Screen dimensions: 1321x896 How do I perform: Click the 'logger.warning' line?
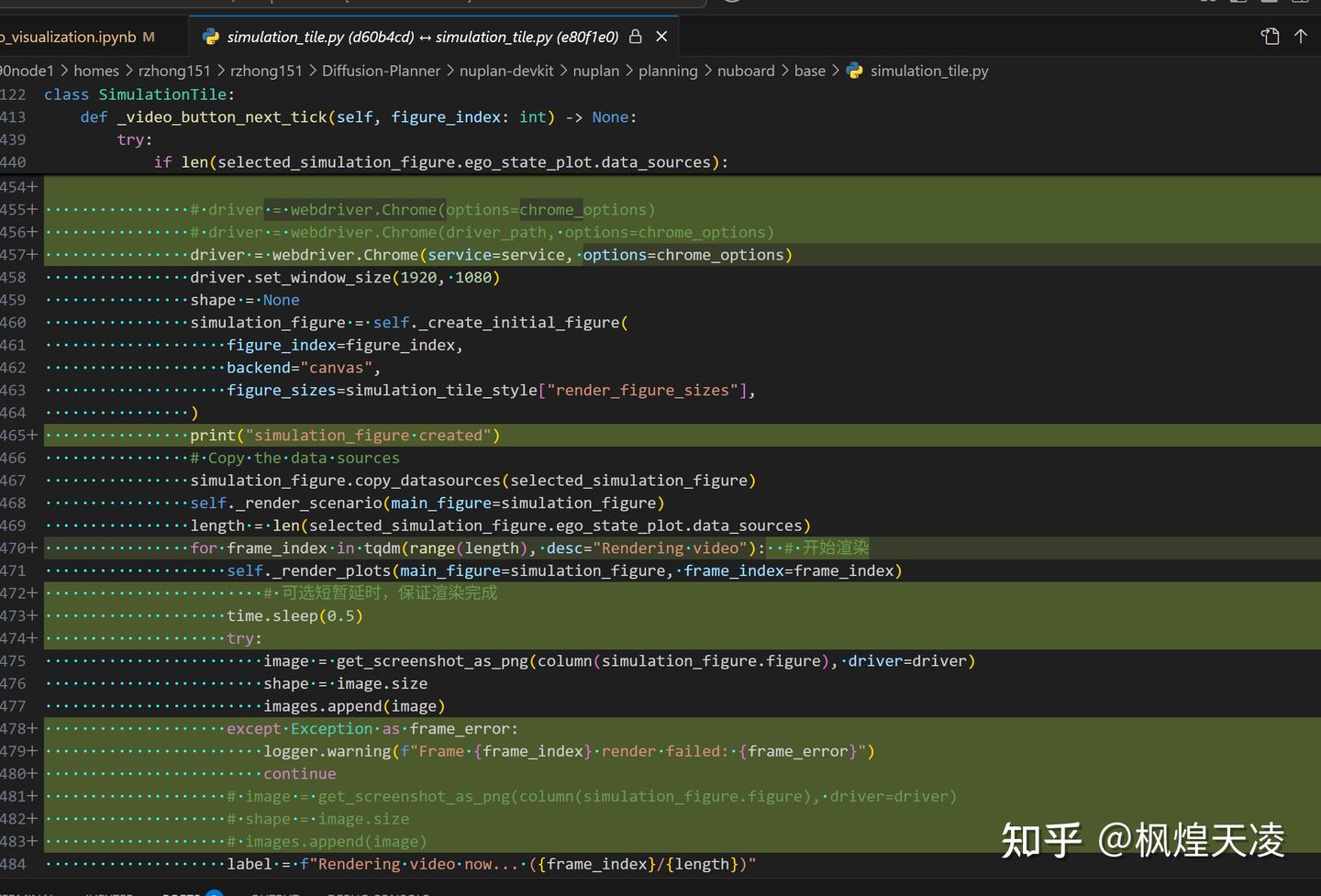569,751
